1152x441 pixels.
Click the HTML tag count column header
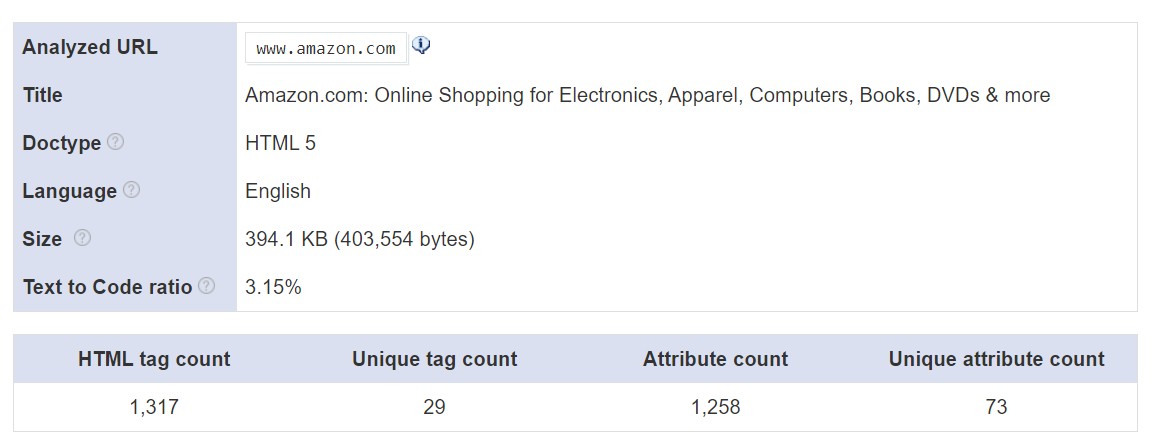pos(154,359)
